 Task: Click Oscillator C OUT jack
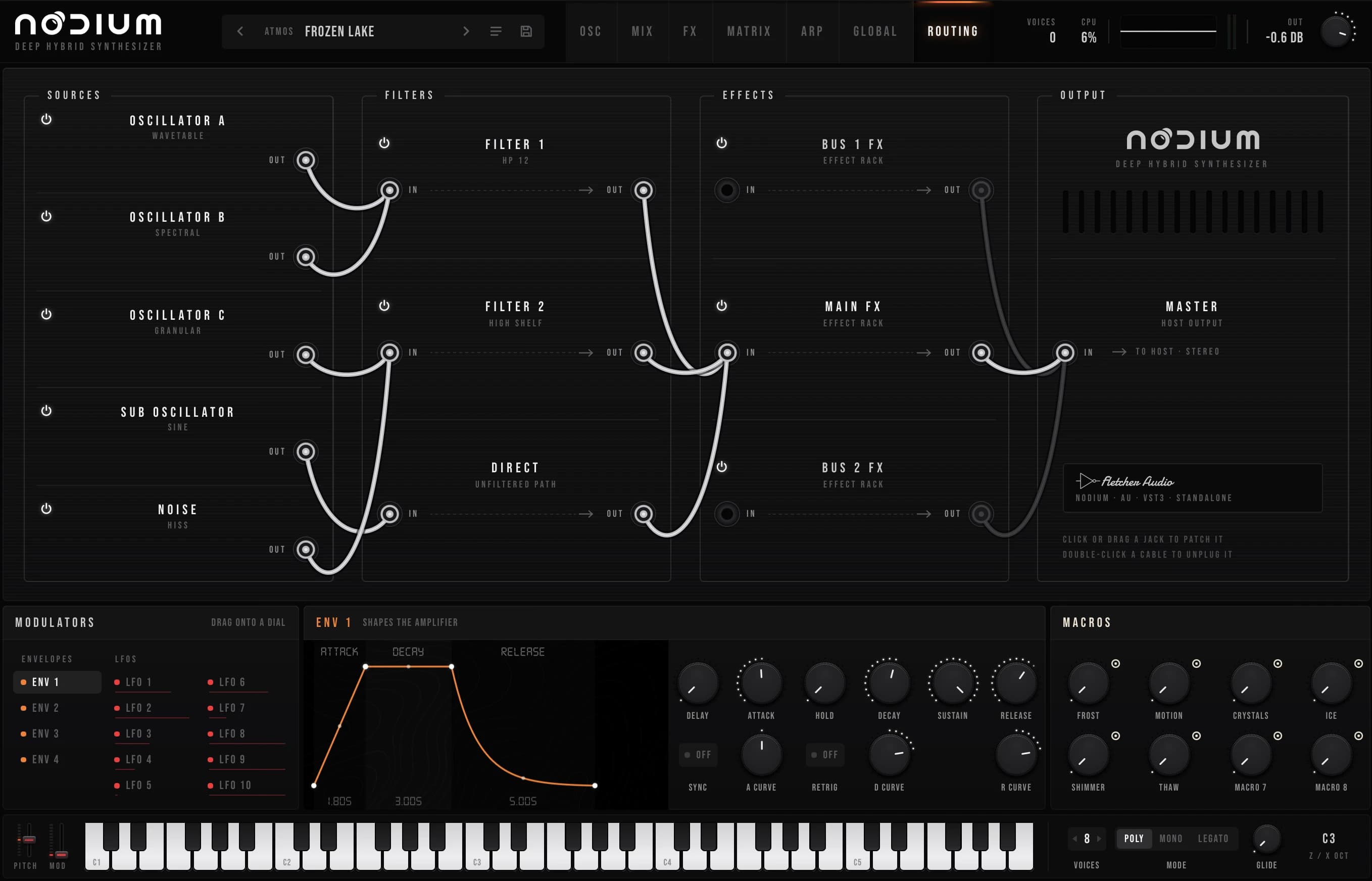coord(306,354)
